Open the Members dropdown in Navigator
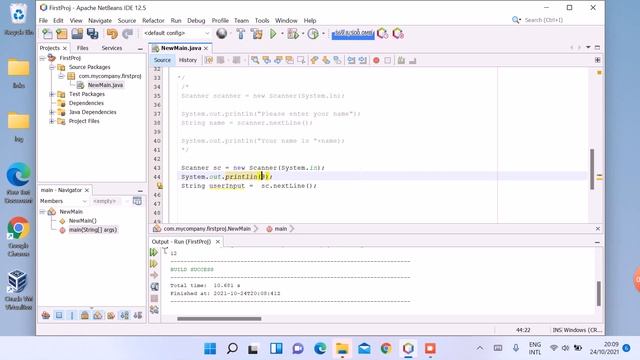The height and width of the screenshot is (360, 640). pos(63,201)
